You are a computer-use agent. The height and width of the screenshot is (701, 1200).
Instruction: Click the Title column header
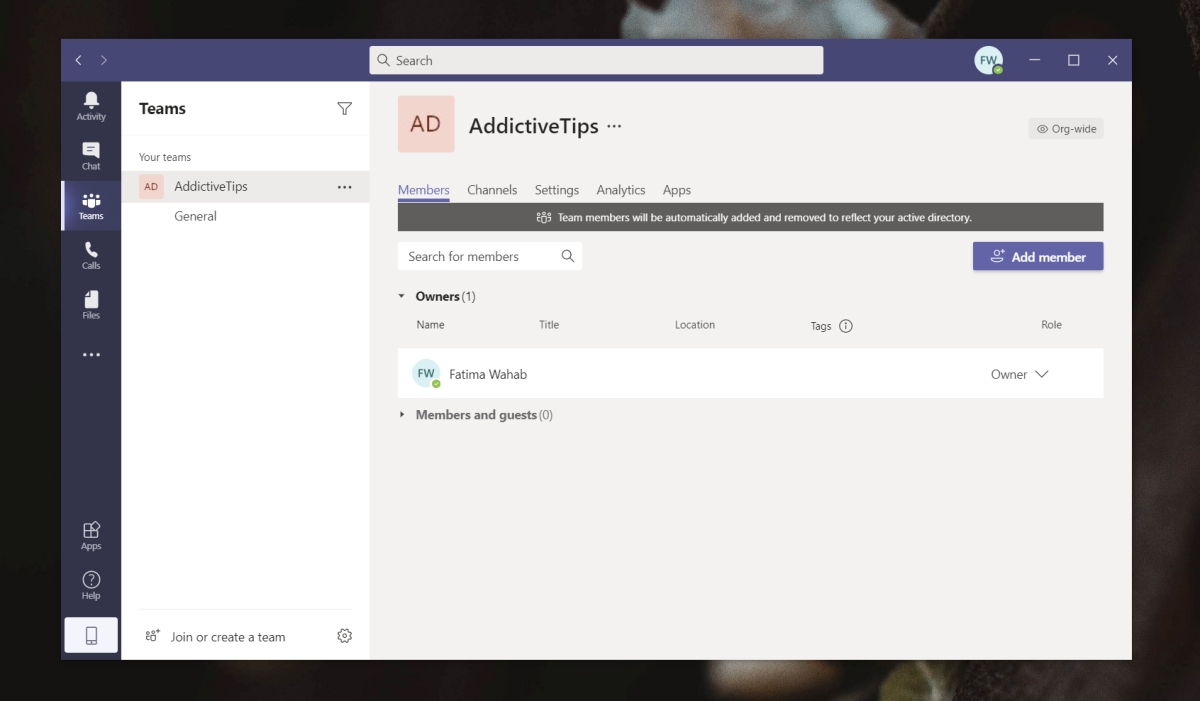click(x=549, y=325)
